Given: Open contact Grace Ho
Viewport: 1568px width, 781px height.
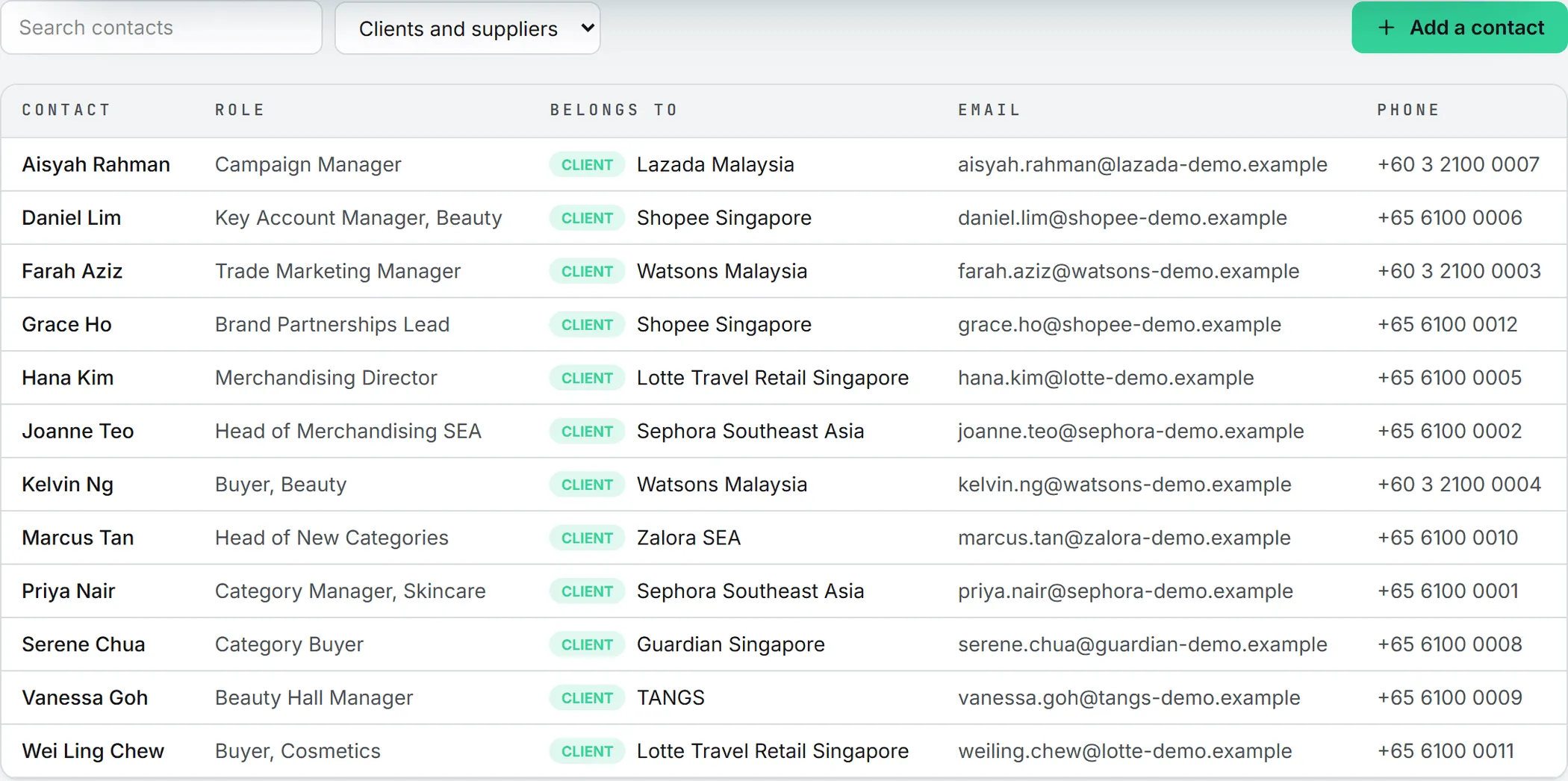Looking at the screenshot, I should pos(67,324).
